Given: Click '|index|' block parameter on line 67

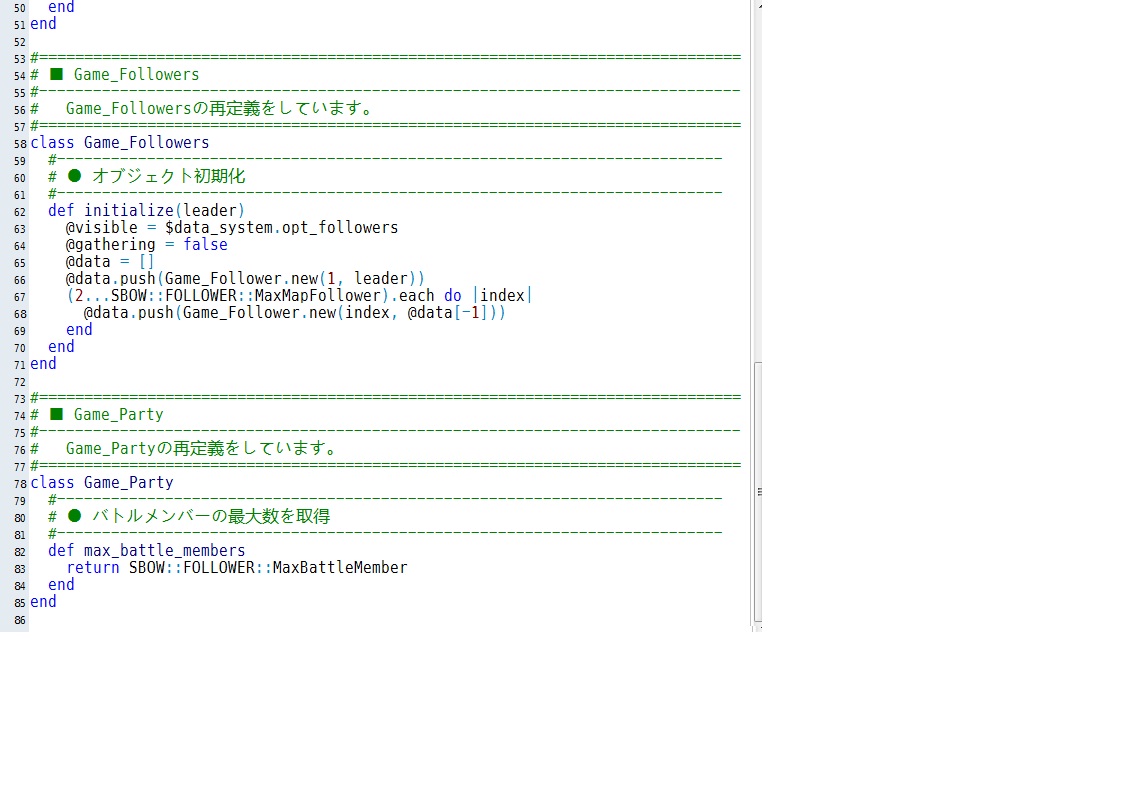Looking at the screenshot, I should (x=502, y=296).
